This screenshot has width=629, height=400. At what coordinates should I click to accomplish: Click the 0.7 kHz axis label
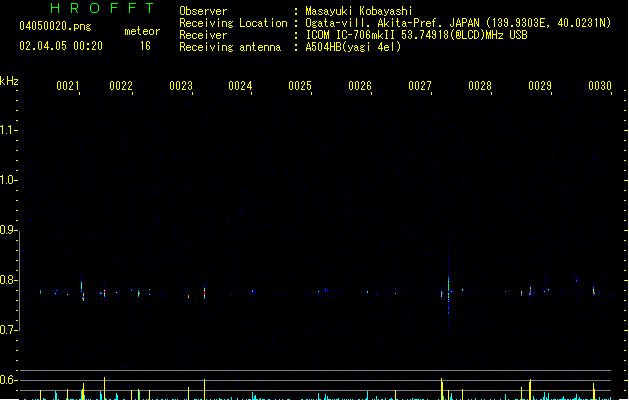pos(6,330)
